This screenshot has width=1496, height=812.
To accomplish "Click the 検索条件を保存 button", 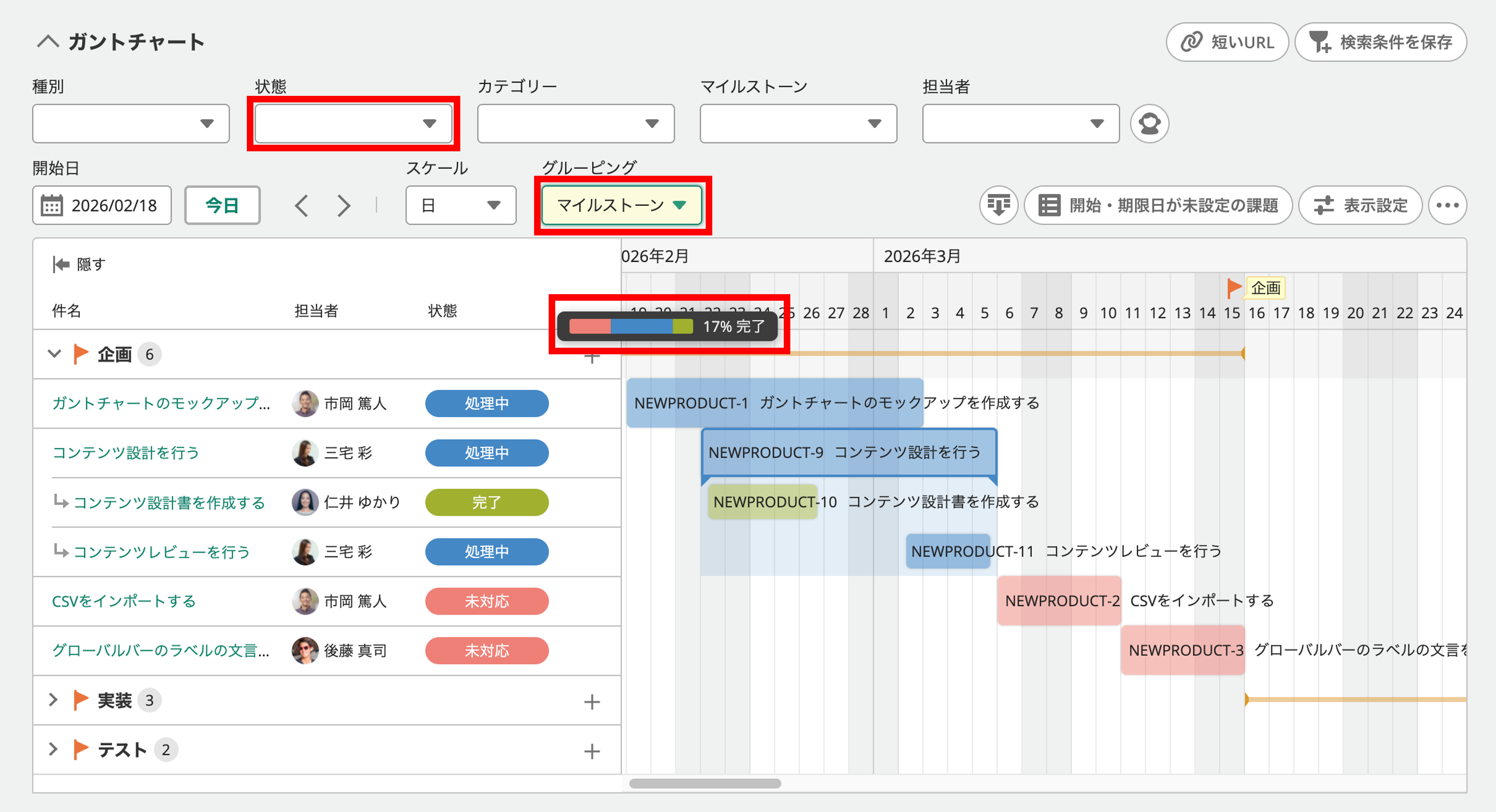I will (x=1380, y=41).
